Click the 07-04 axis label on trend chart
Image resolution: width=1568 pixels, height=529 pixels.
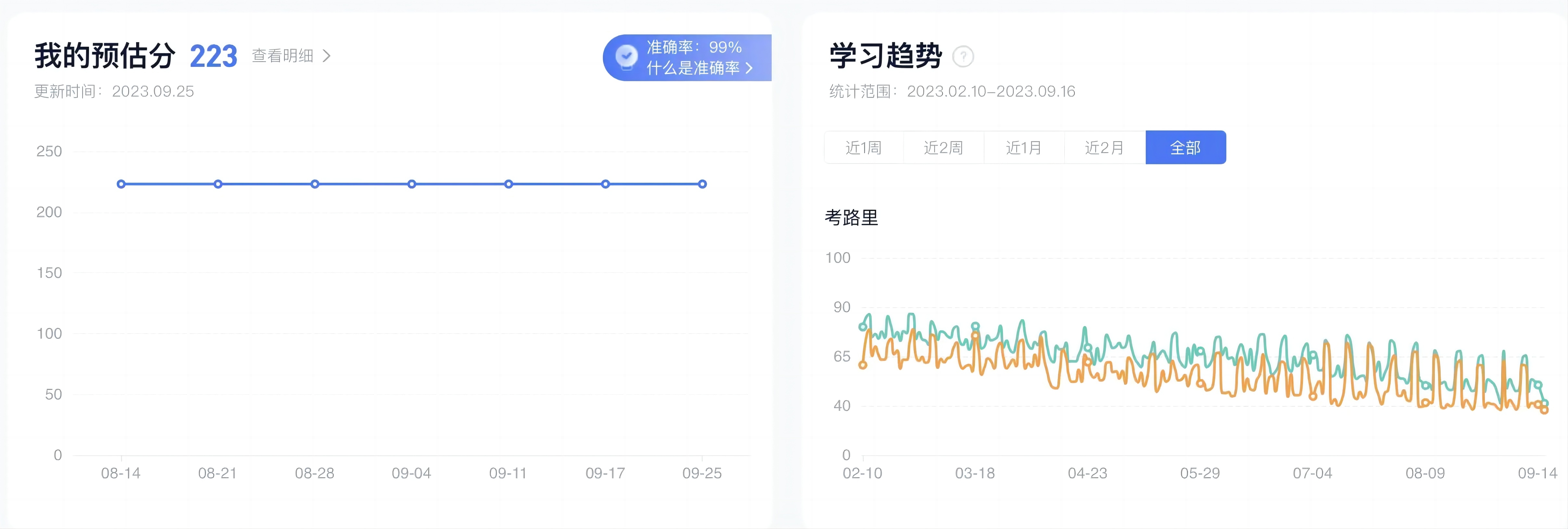(x=1313, y=473)
